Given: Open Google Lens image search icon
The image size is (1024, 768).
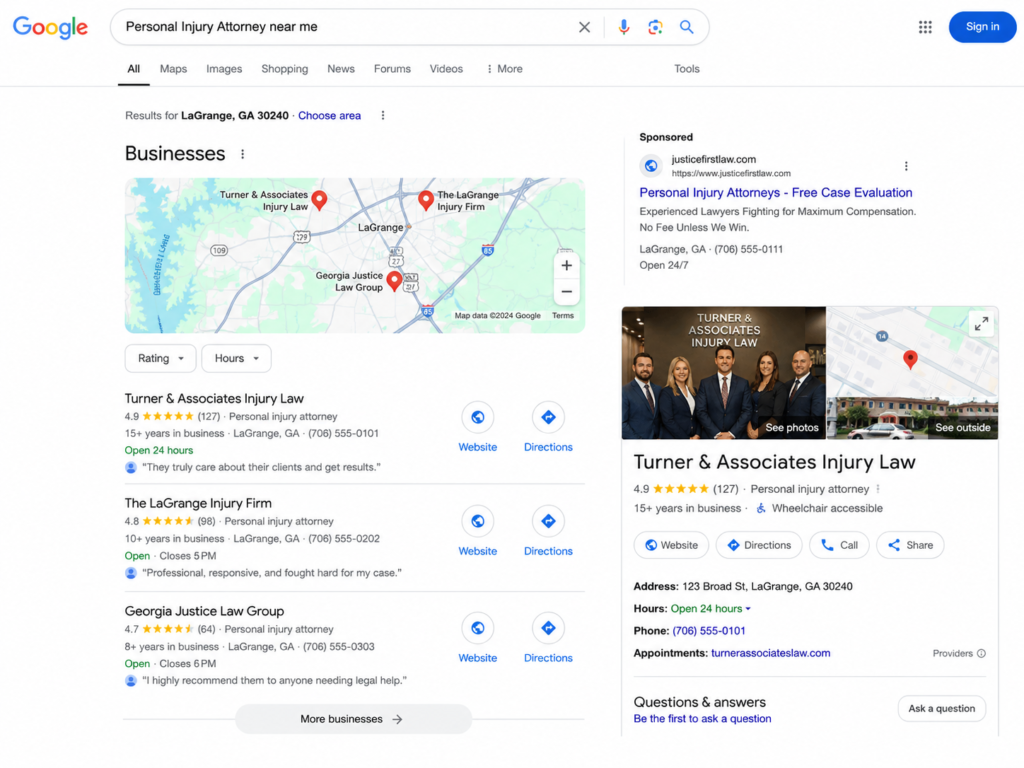Looking at the screenshot, I should tap(655, 27).
